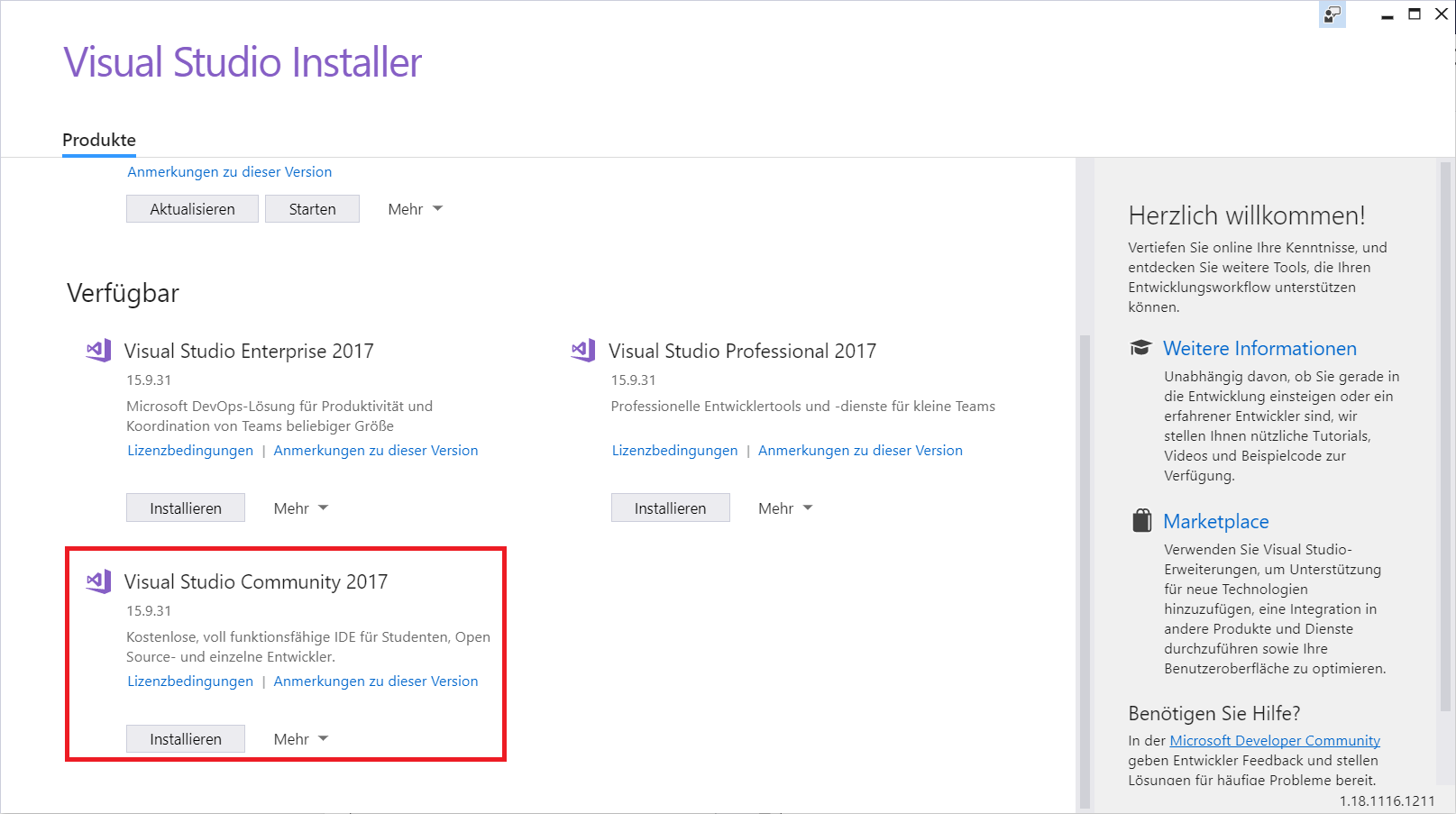Minimize the installer window
The width and height of the screenshot is (1456, 814).
pos(1387,15)
